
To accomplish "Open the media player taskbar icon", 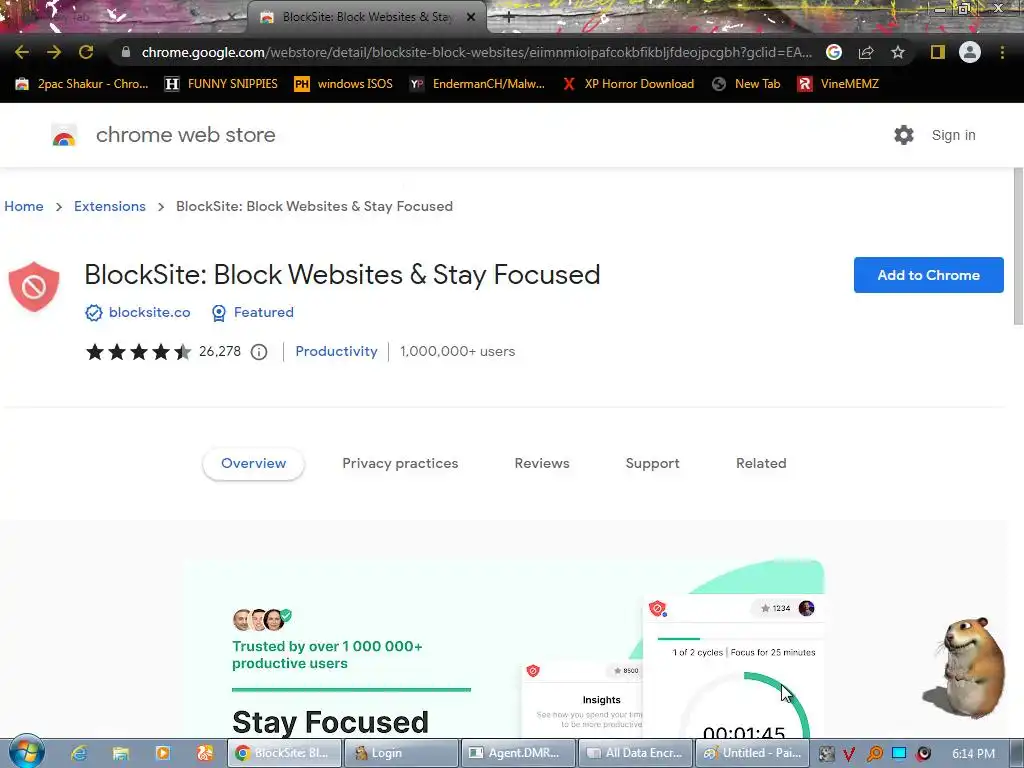I will tap(163, 753).
